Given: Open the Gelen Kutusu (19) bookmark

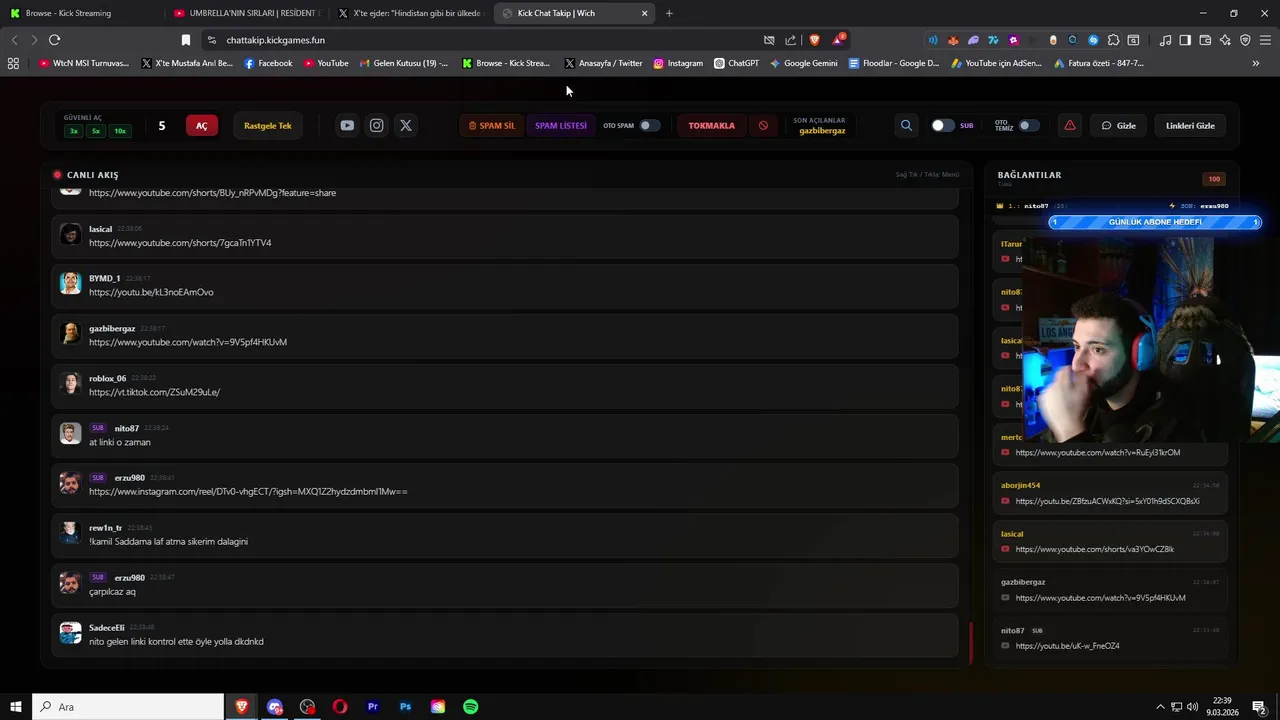Looking at the screenshot, I should (x=404, y=63).
